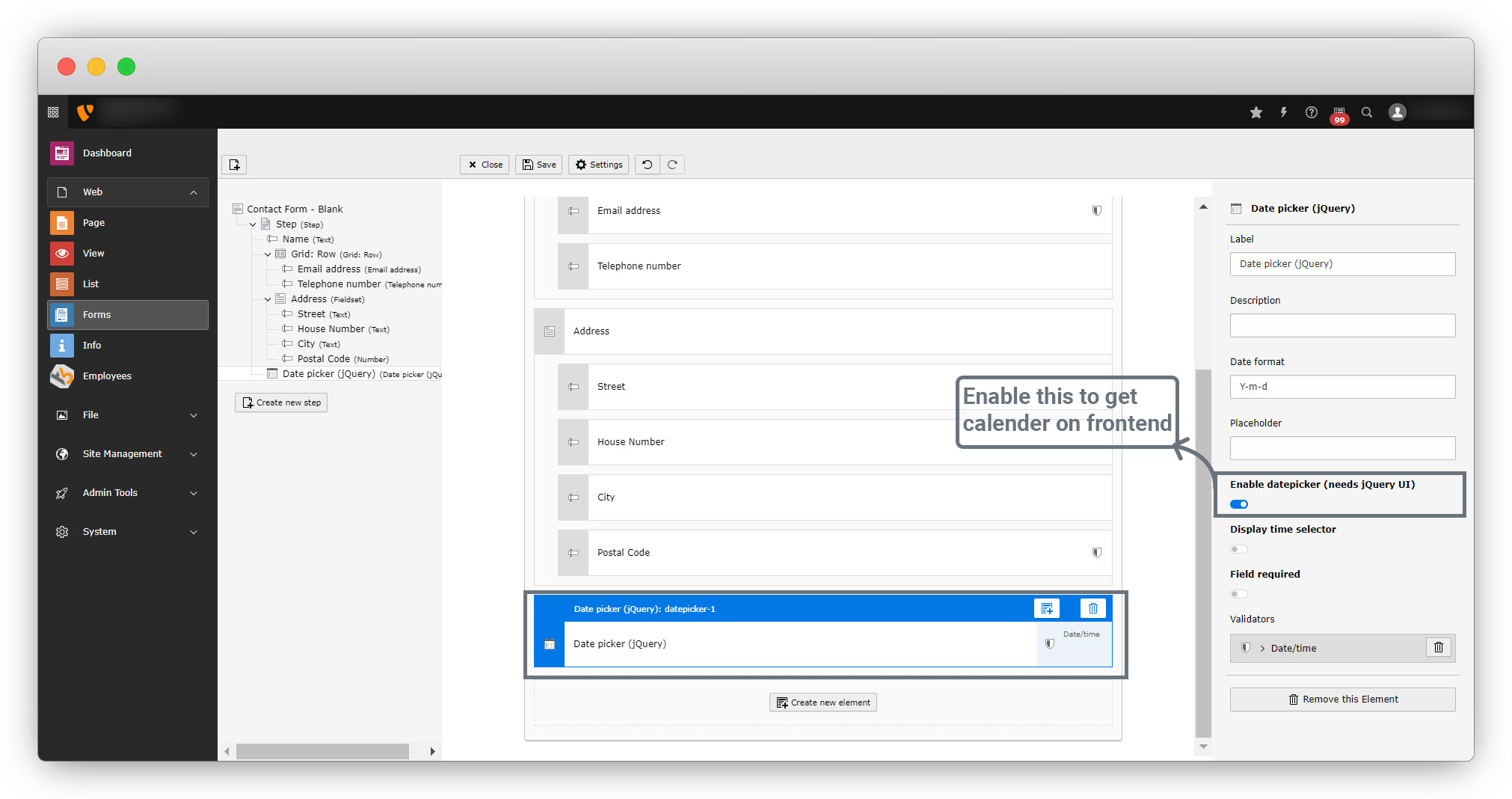Delete the selected datepicker-1 element via trash icon
1512x799 pixels.
pos(1092,608)
